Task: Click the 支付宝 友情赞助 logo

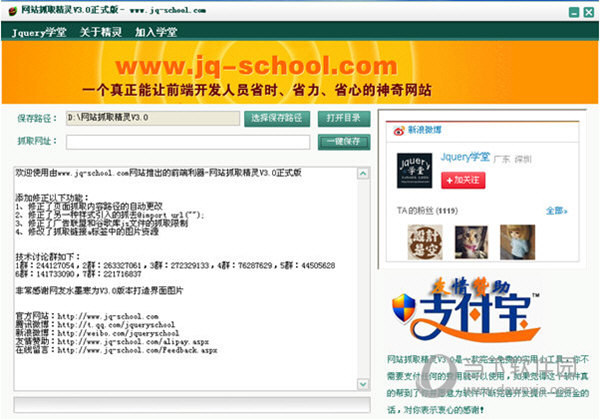Action: pyautogui.click(x=466, y=311)
